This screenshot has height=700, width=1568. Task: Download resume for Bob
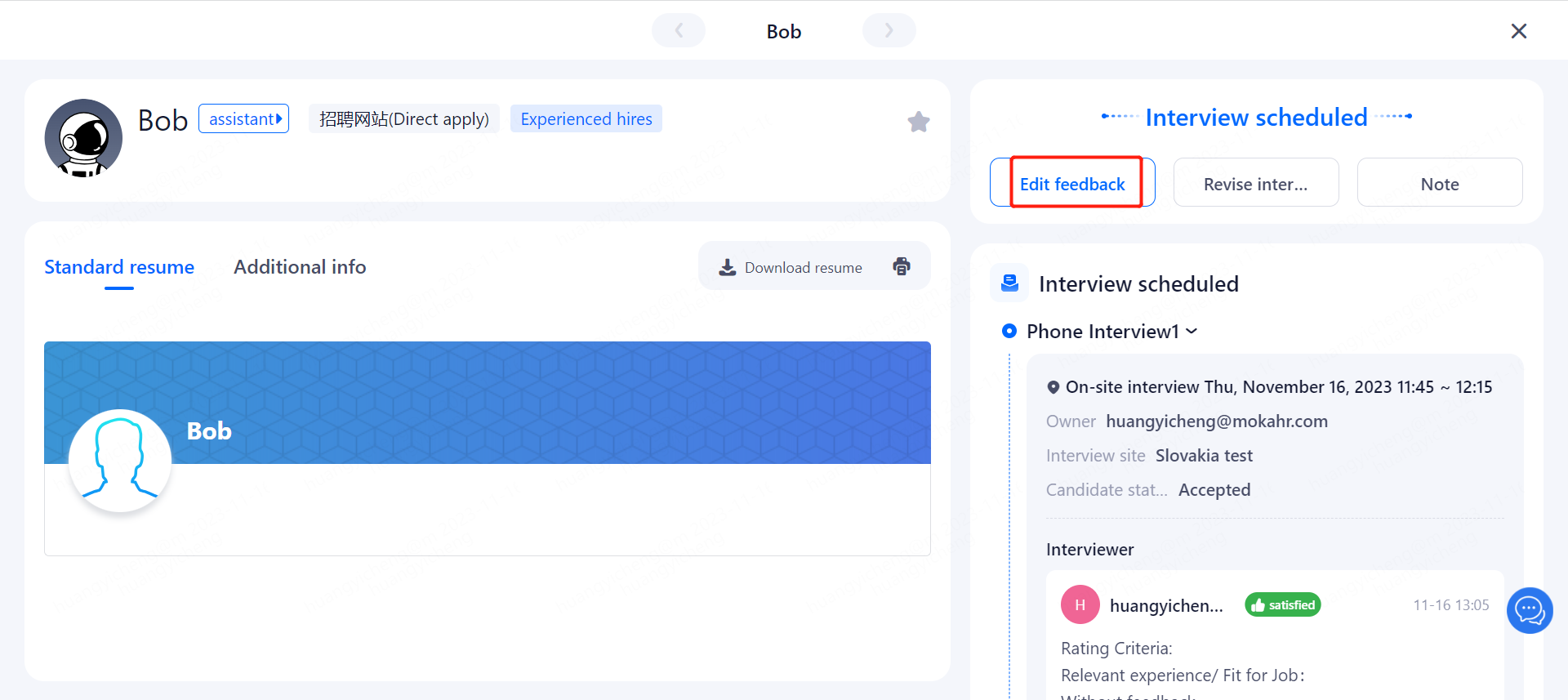point(791,267)
